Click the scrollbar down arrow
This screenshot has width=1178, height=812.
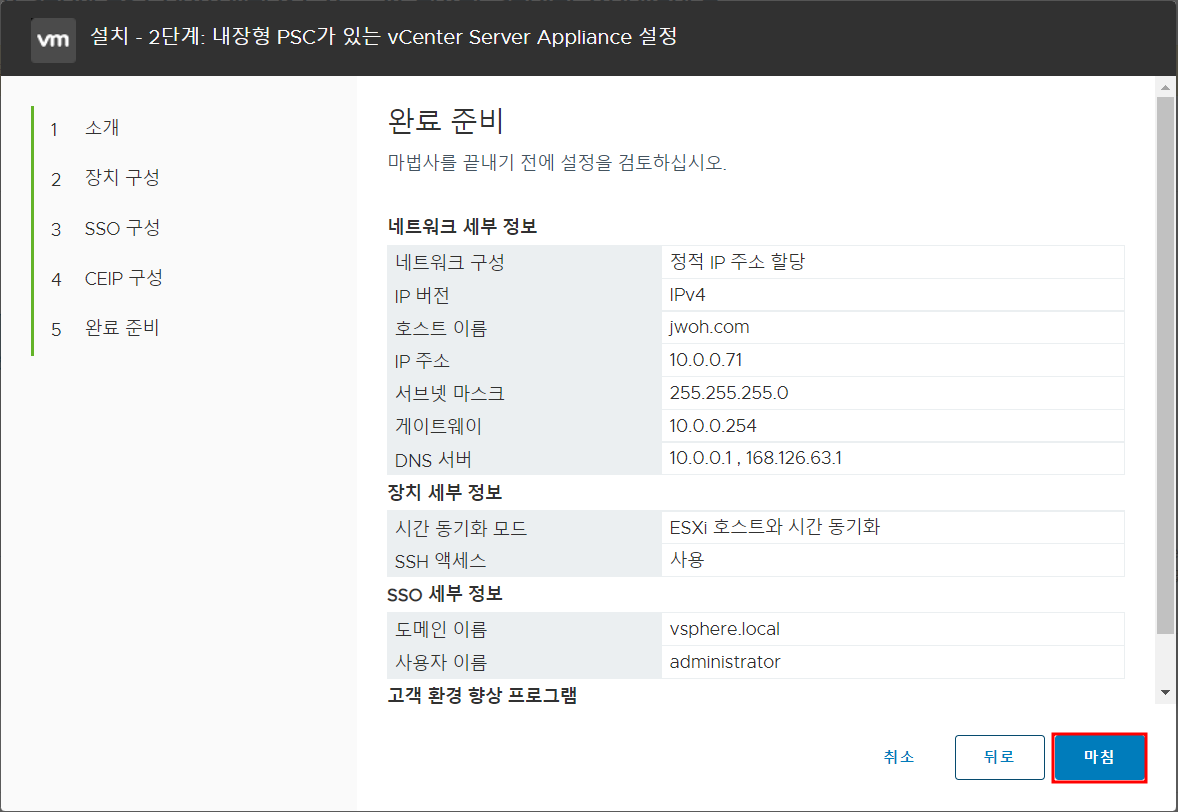1165,693
